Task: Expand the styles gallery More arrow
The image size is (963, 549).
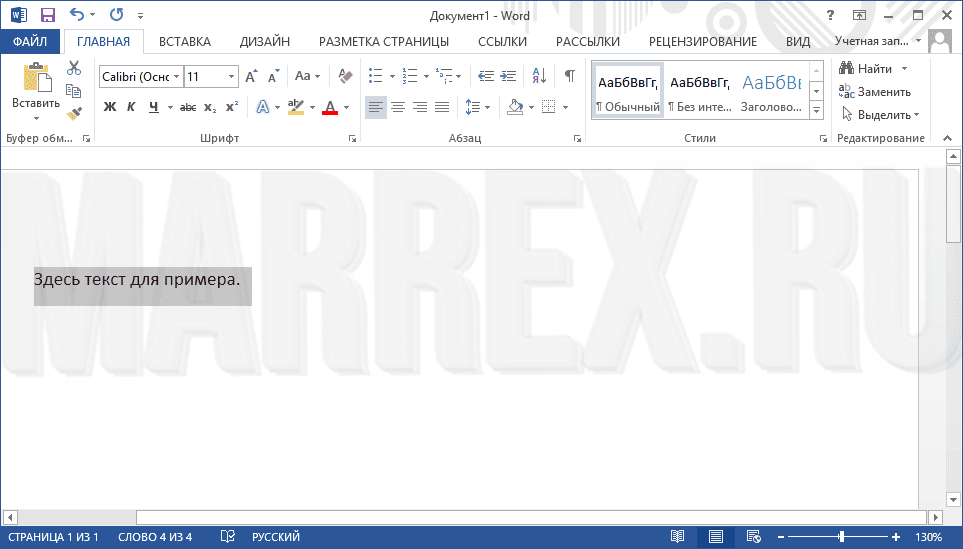Action: [817, 111]
